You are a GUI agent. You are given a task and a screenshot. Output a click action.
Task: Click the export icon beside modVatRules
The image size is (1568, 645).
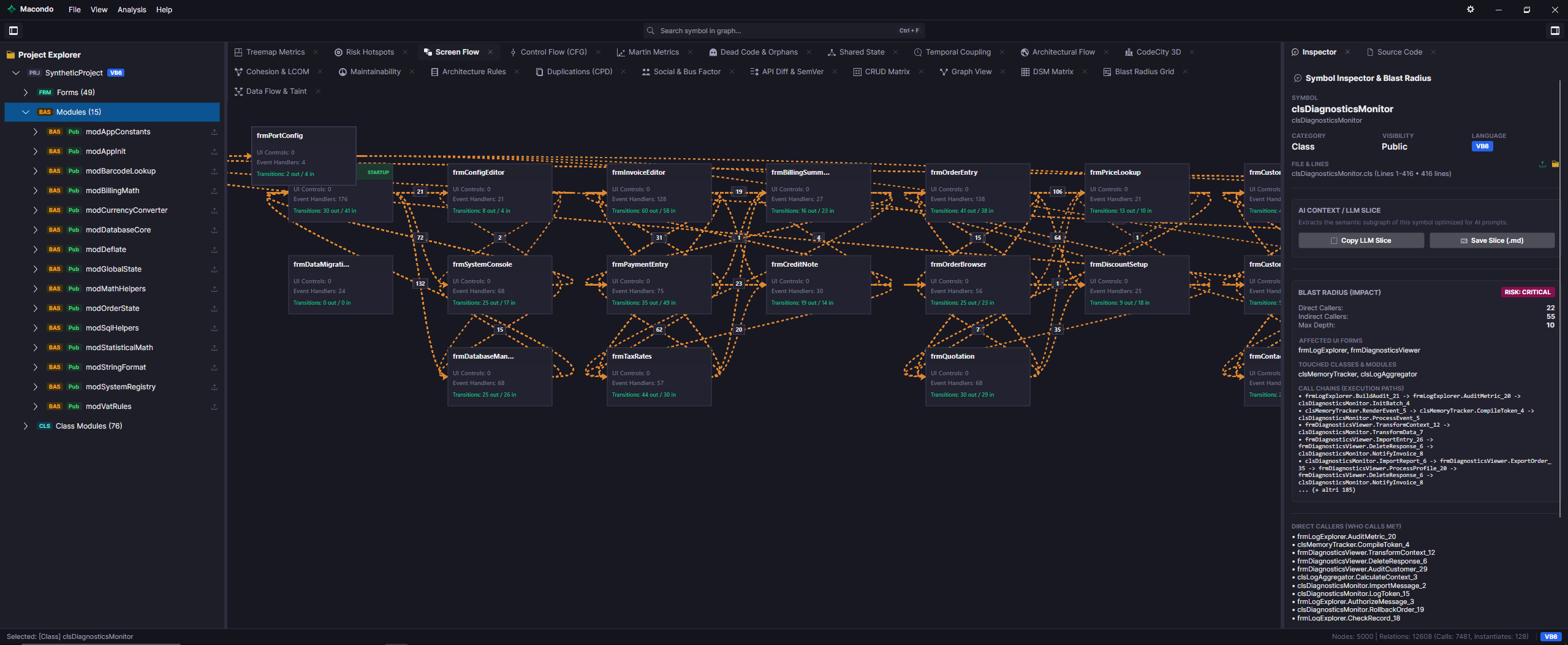pyautogui.click(x=214, y=406)
